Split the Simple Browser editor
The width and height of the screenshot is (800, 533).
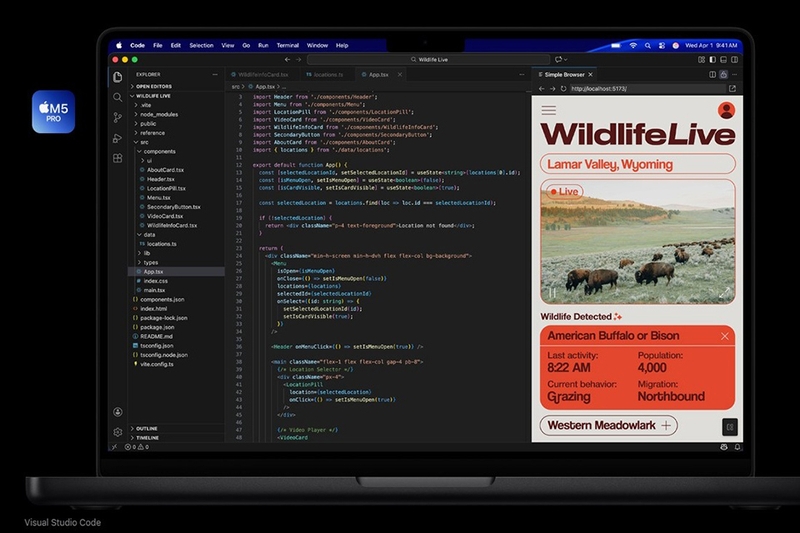[x=712, y=74]
